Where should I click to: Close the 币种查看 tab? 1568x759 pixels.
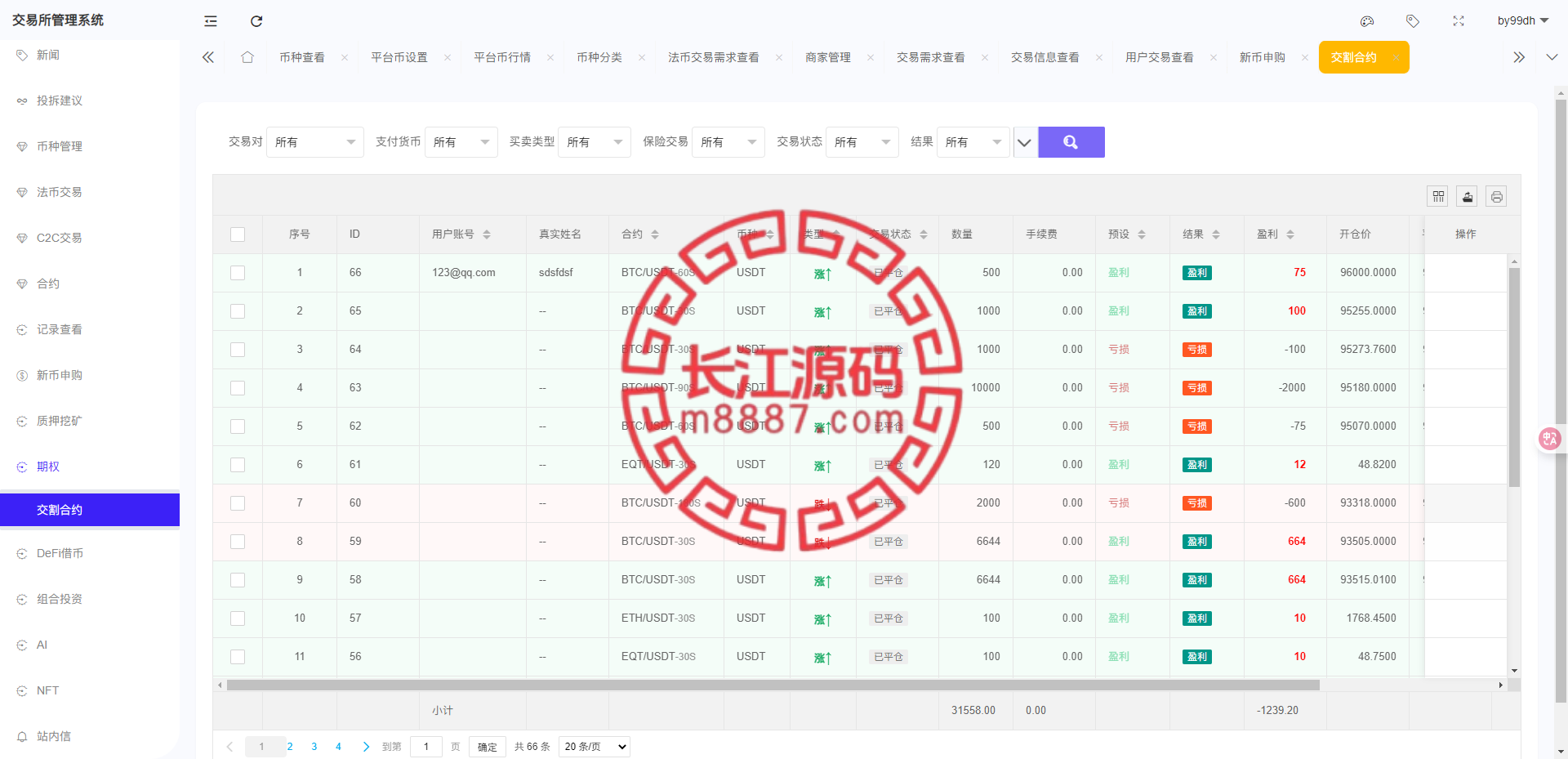pyautogui.click(x=345, y=57)
